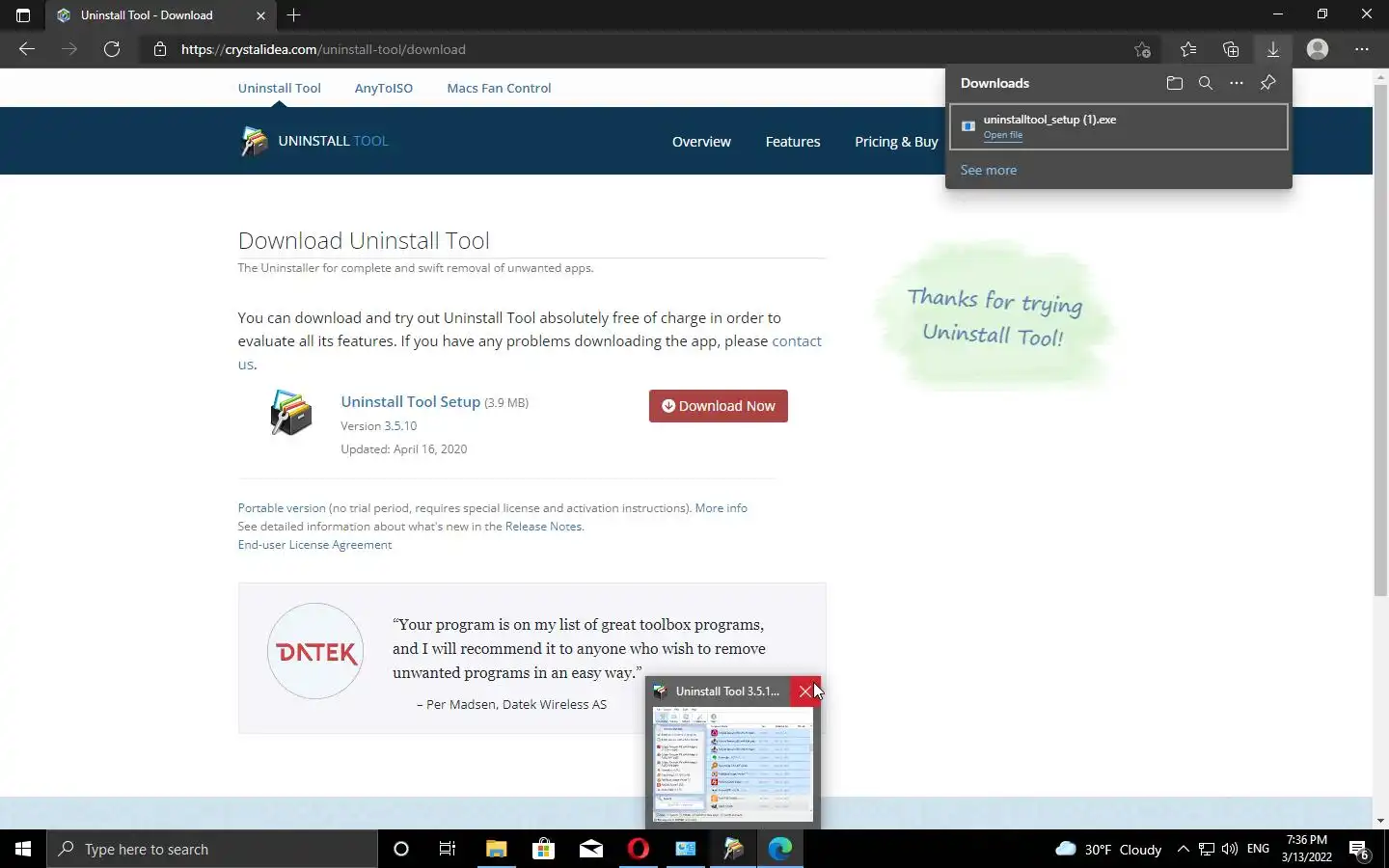The image size is (1389, 868).
Task: Click the Download Now button
Action: (x=719, y=406)
